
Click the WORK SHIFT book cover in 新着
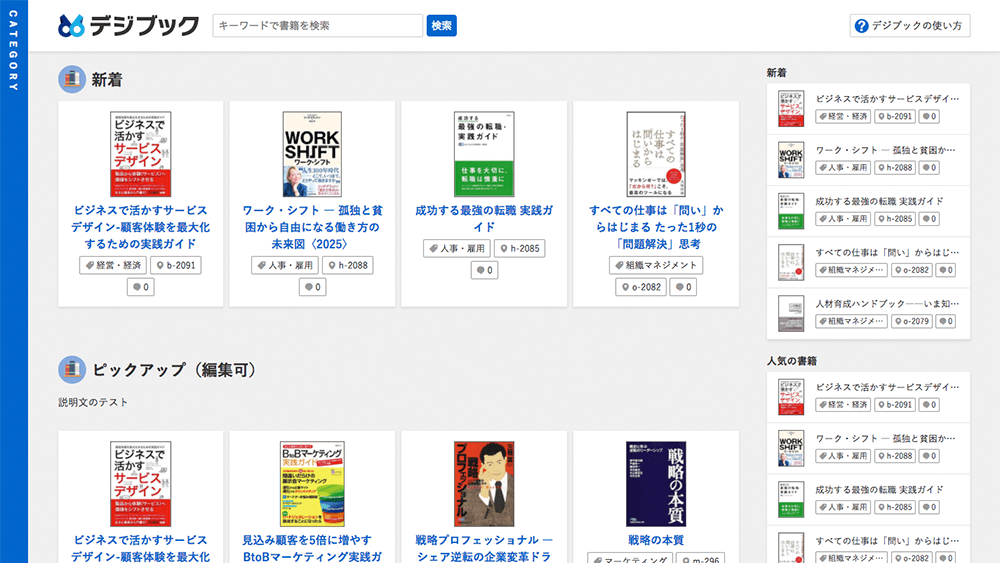click(313, 153)
